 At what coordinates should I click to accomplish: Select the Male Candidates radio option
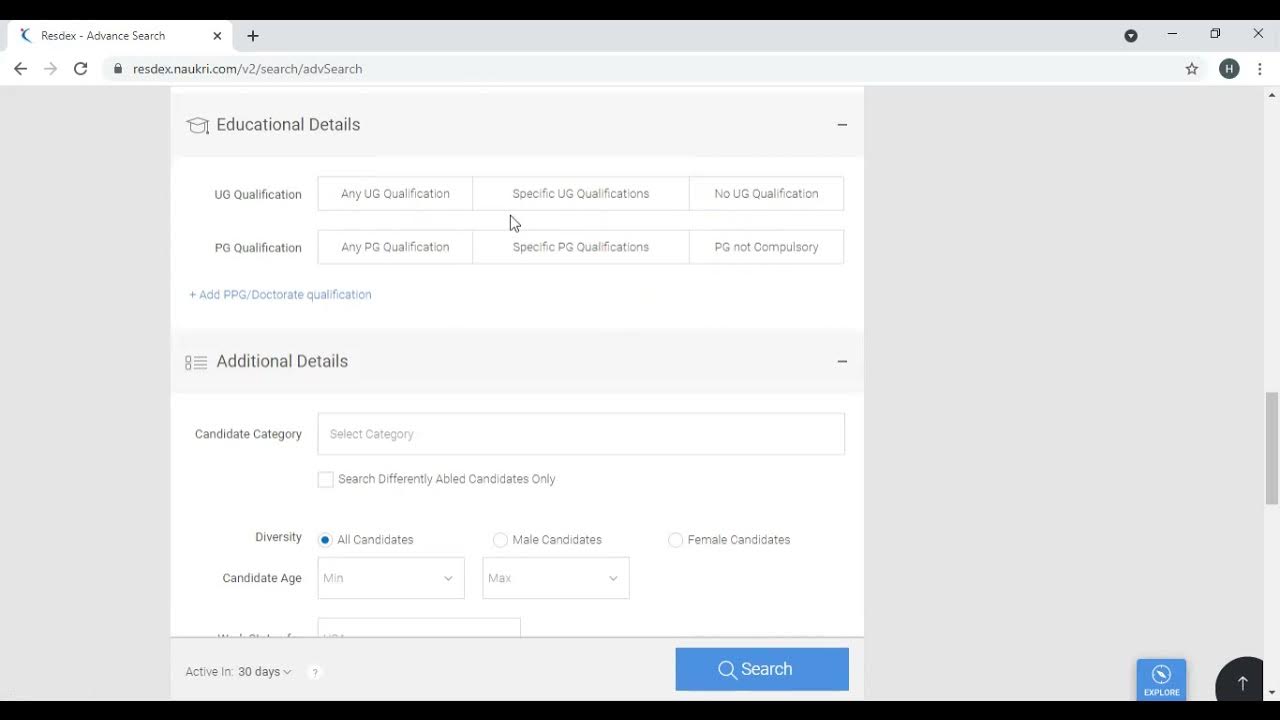tap(500, 540)
